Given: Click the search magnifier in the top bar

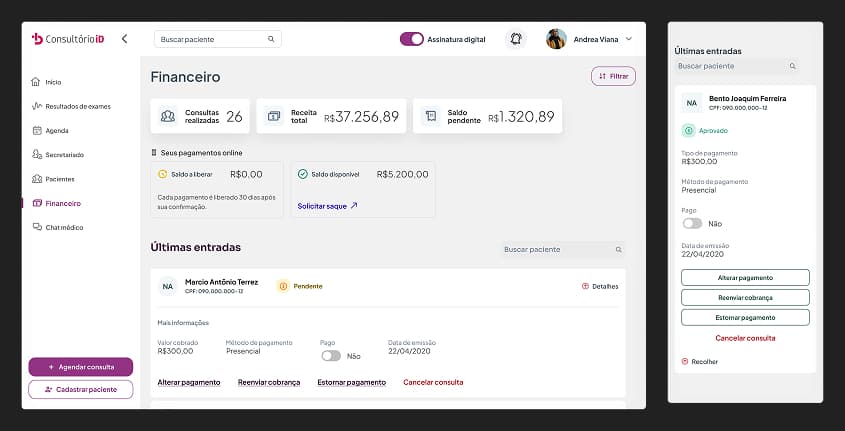Looking at the screenshot, I should pyautogui.click(x=271, y=39).
